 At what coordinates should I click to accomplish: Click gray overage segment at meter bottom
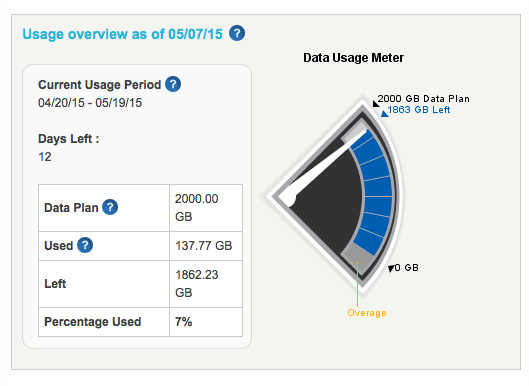point(358,255)
